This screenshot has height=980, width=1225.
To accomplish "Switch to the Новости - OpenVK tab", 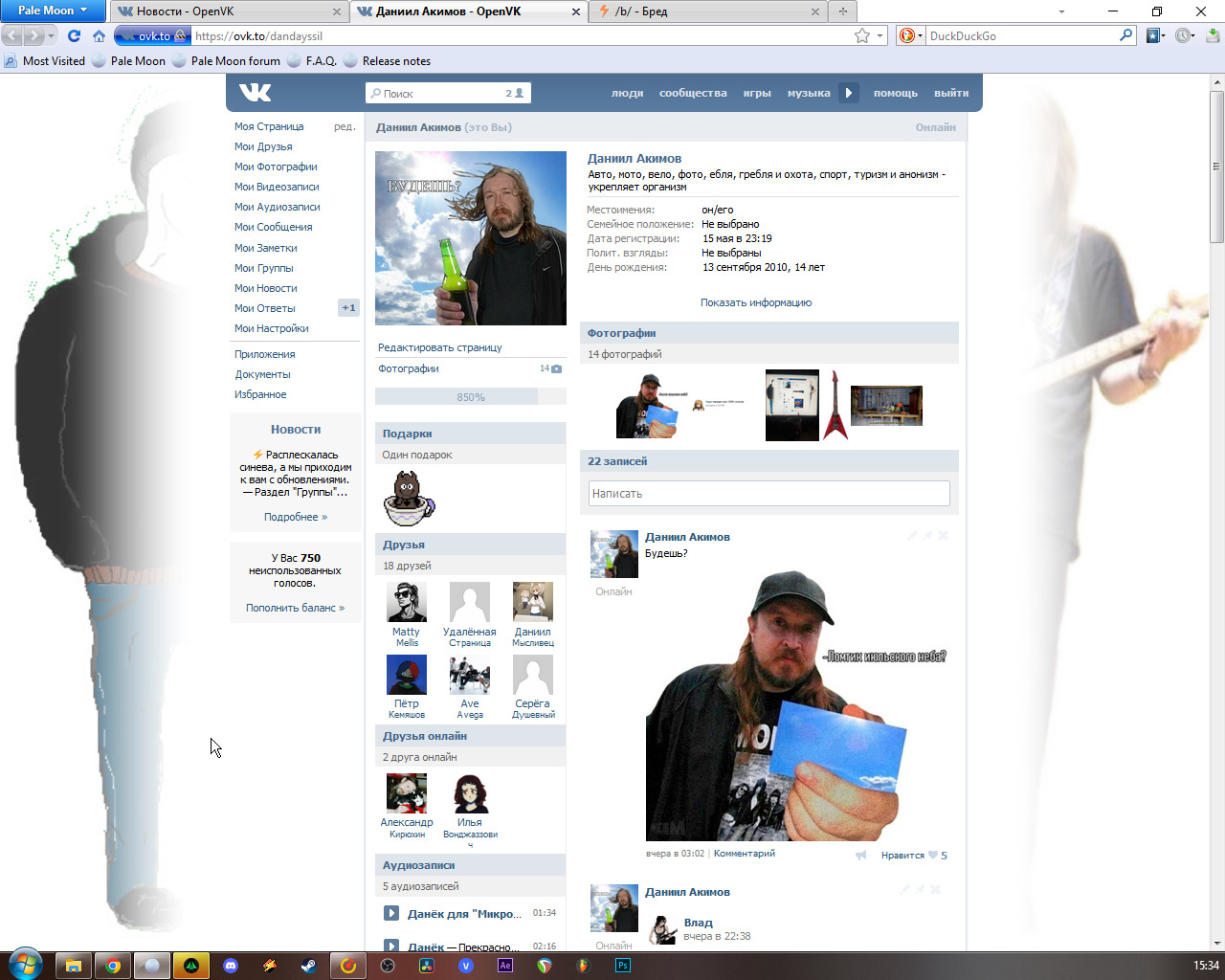I will pyautogui.click(x=229, y=11).
